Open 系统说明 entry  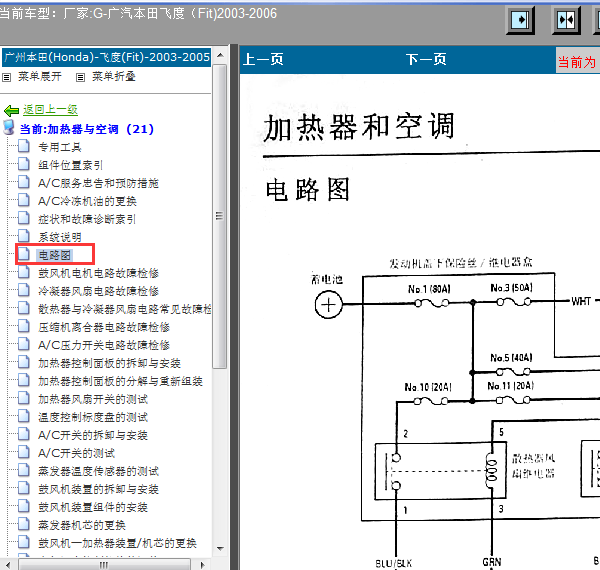pos(60,237)
